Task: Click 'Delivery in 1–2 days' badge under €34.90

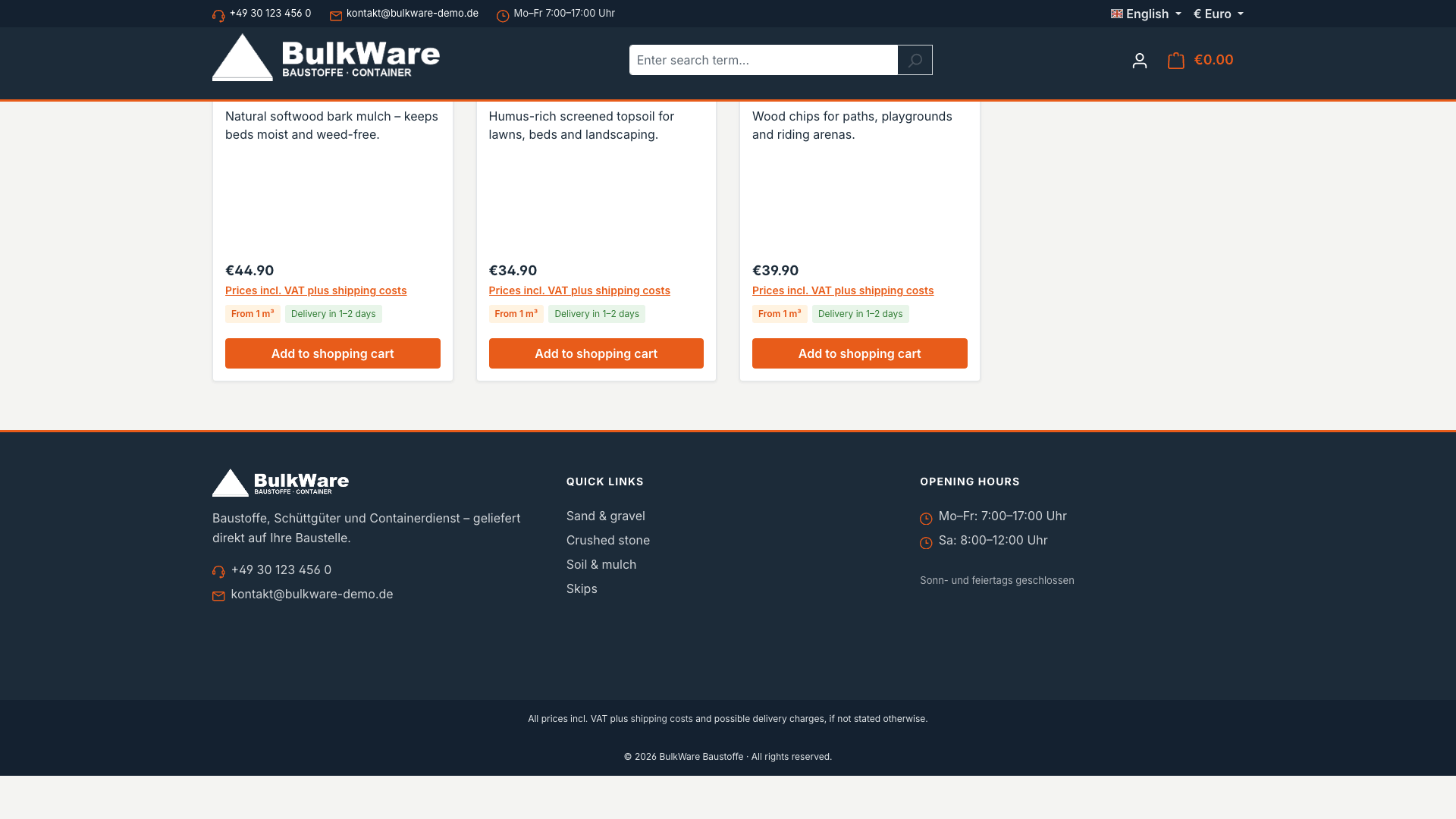Action: pyautogui.click(x=596, y=314)
